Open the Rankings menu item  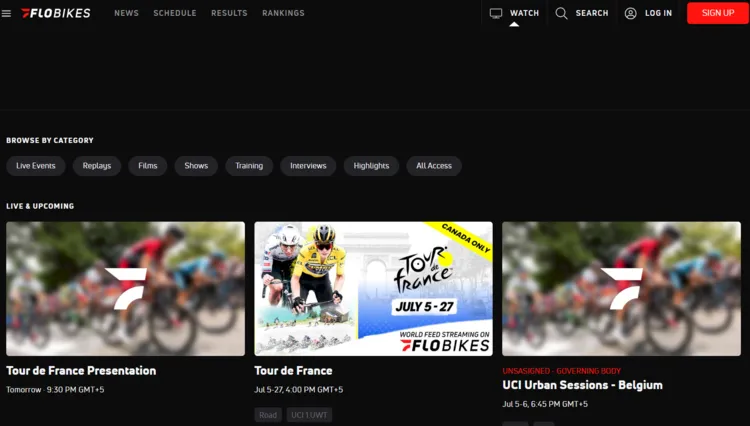[x=283, y=13]
